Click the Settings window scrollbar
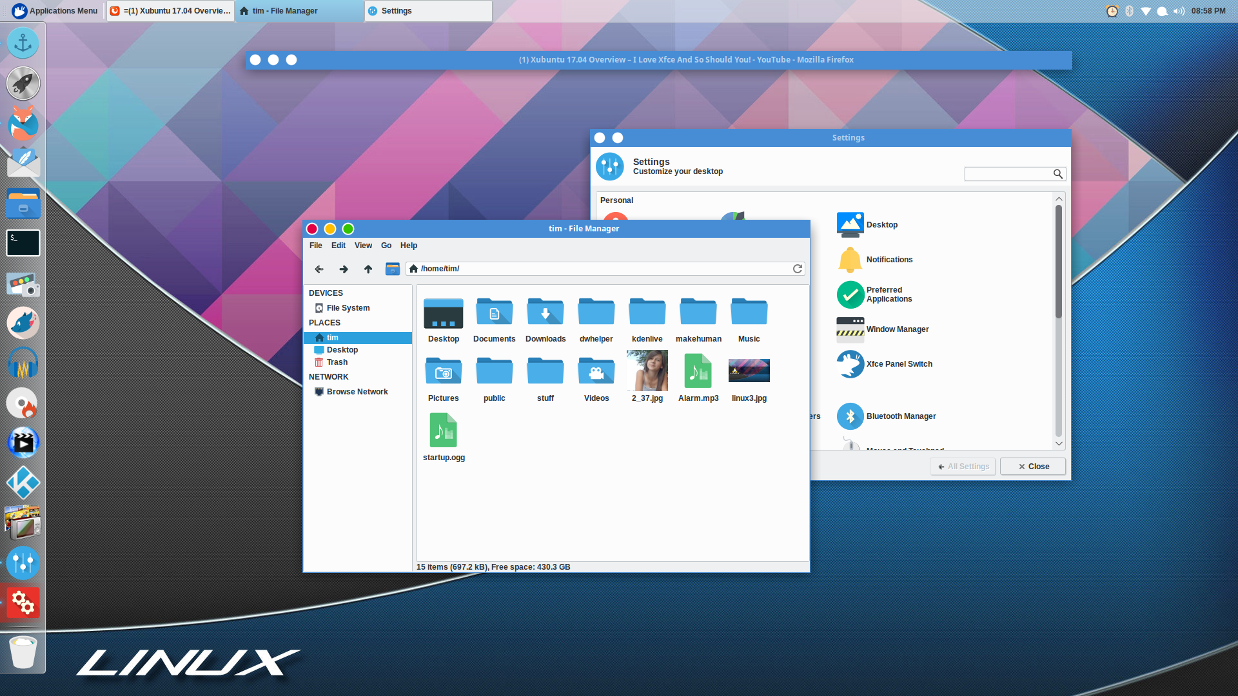The image size is (1238, 696). click(1059, 262)
